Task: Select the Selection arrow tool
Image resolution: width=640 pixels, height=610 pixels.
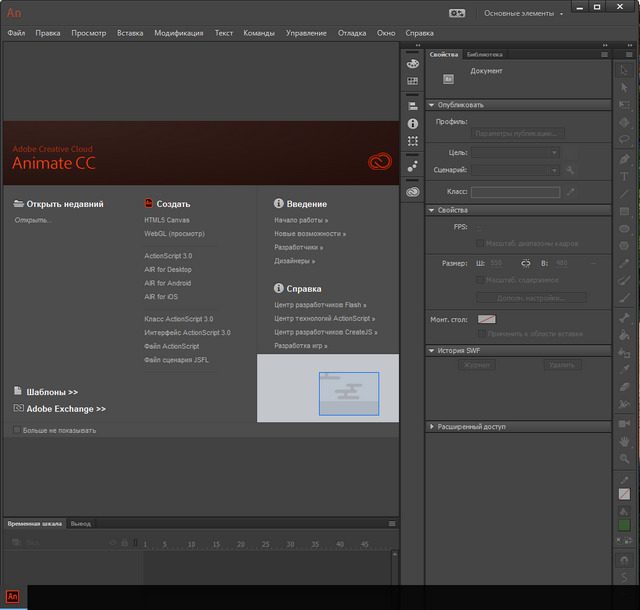Action: tap(624, 70)
